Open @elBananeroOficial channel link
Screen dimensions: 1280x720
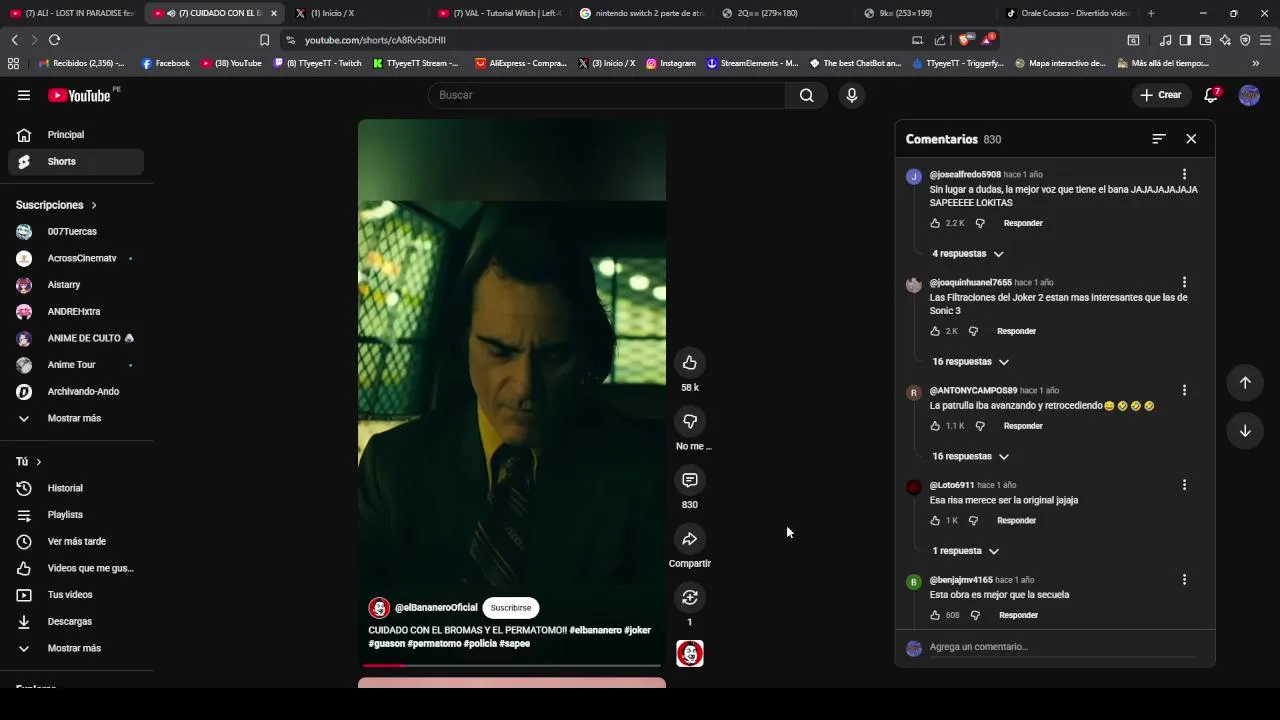click(x=436, y=608)
